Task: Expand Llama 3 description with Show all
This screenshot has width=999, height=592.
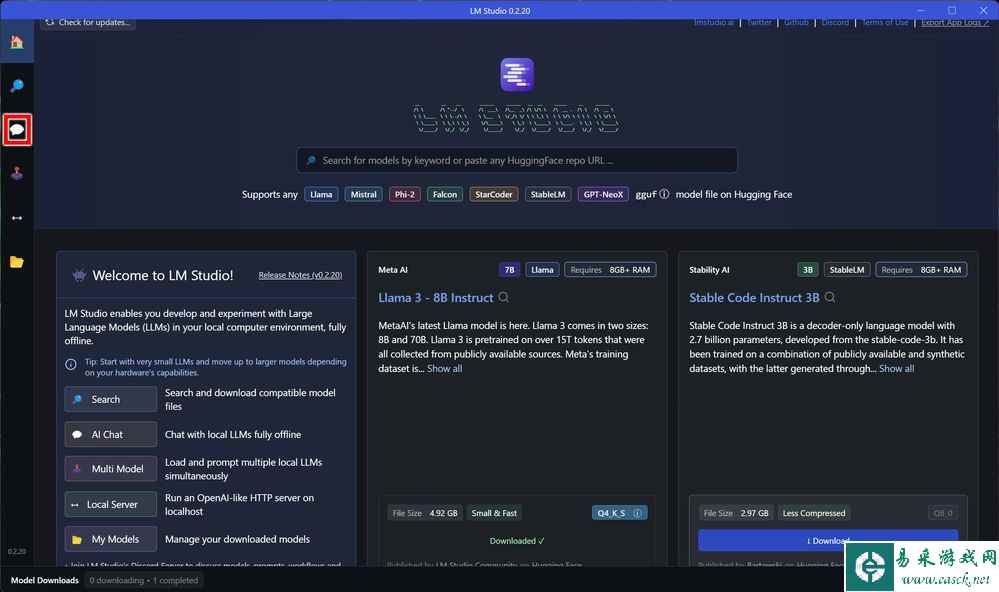Action: point(444,368)
